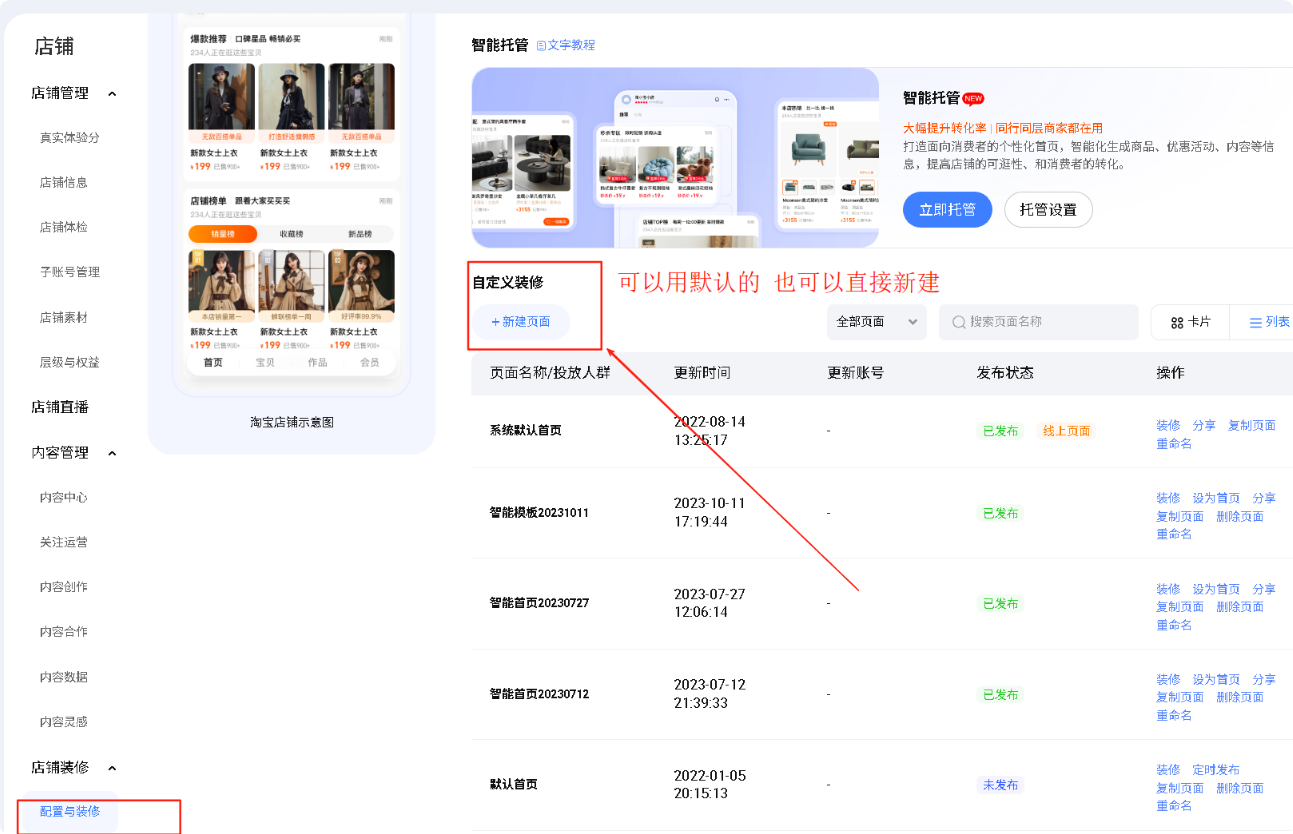Click 重命名 for 系统默认首页
This screenshot has height=834, width=1293.
click(x=1174, y=443)
